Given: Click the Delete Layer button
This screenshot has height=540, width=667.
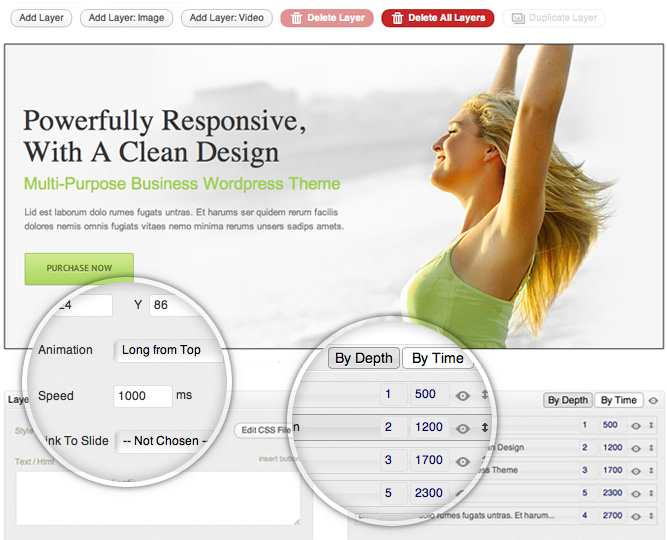Looking at the screenshot, I should 327,18.
